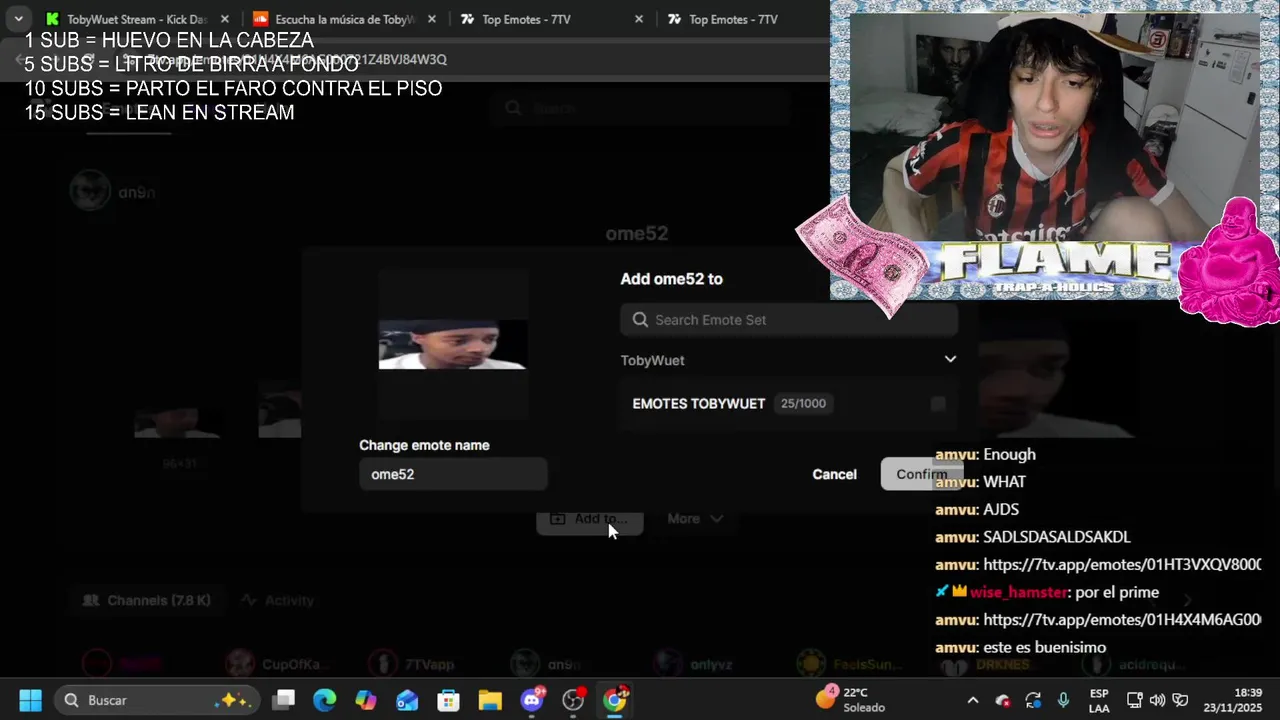Close the Escucha la música SoundCloud tab
The image size is (1280, 720).
(432, 19)
